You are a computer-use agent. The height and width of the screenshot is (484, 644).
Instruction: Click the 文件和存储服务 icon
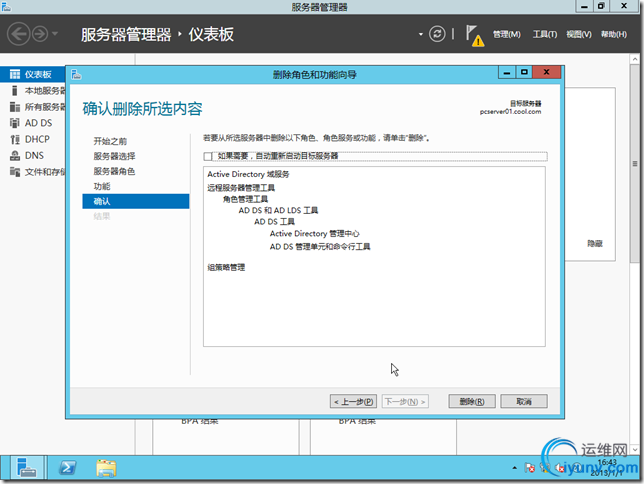tap(15, 172)
